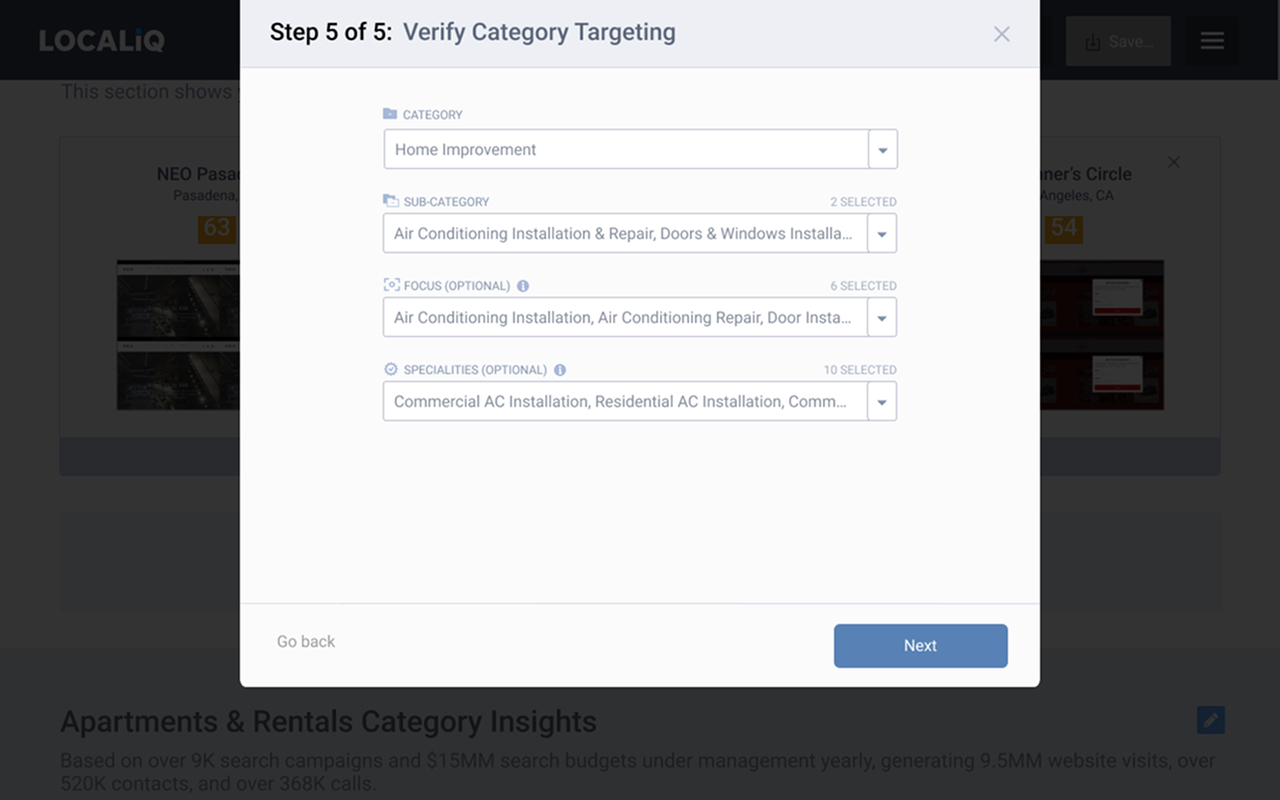Click the Home Improvement category field
The image size is (1280, 800).
pyautogui.click(x=626, y=149)
